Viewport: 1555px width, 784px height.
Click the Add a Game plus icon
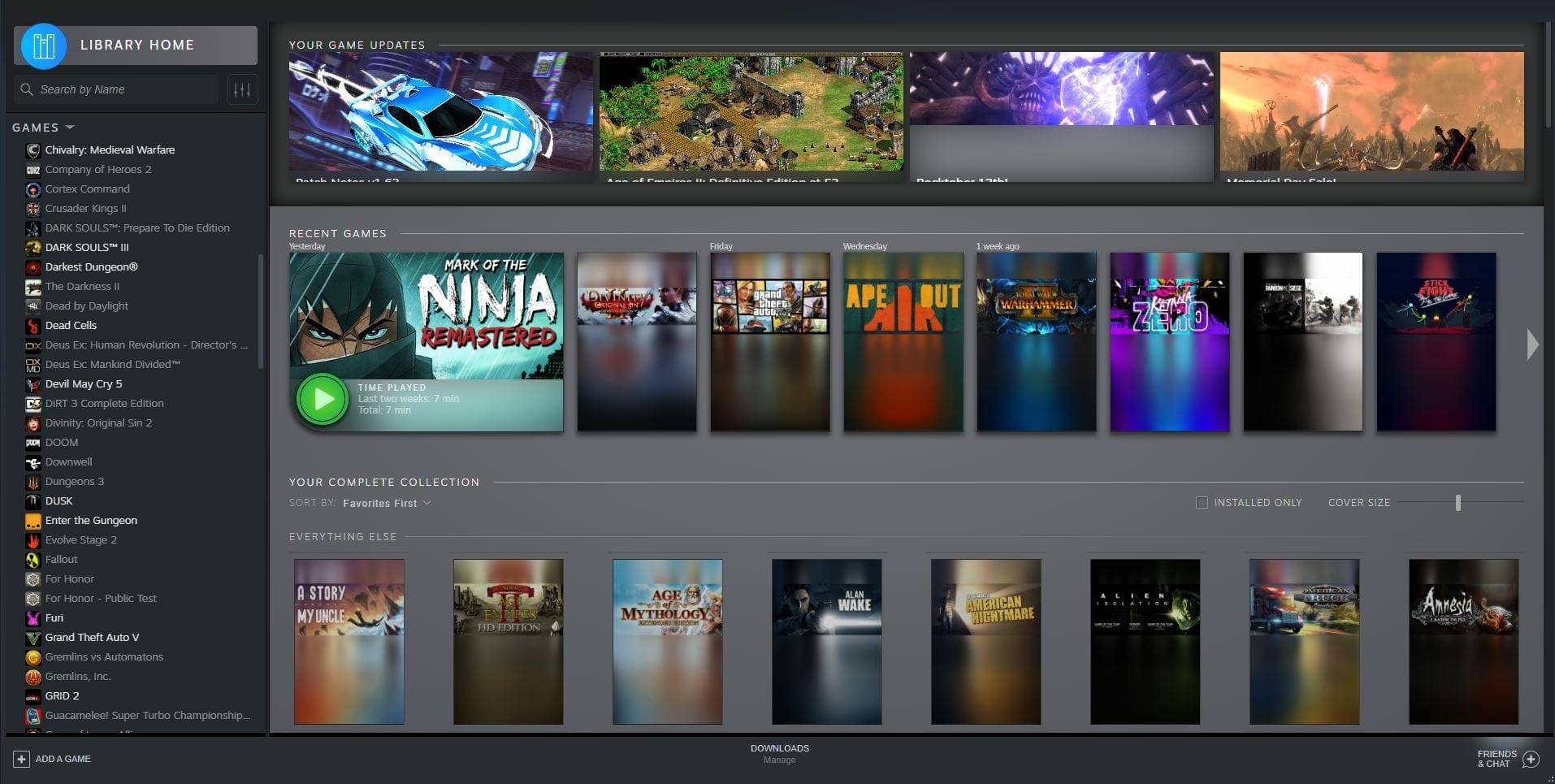(21, 759)
